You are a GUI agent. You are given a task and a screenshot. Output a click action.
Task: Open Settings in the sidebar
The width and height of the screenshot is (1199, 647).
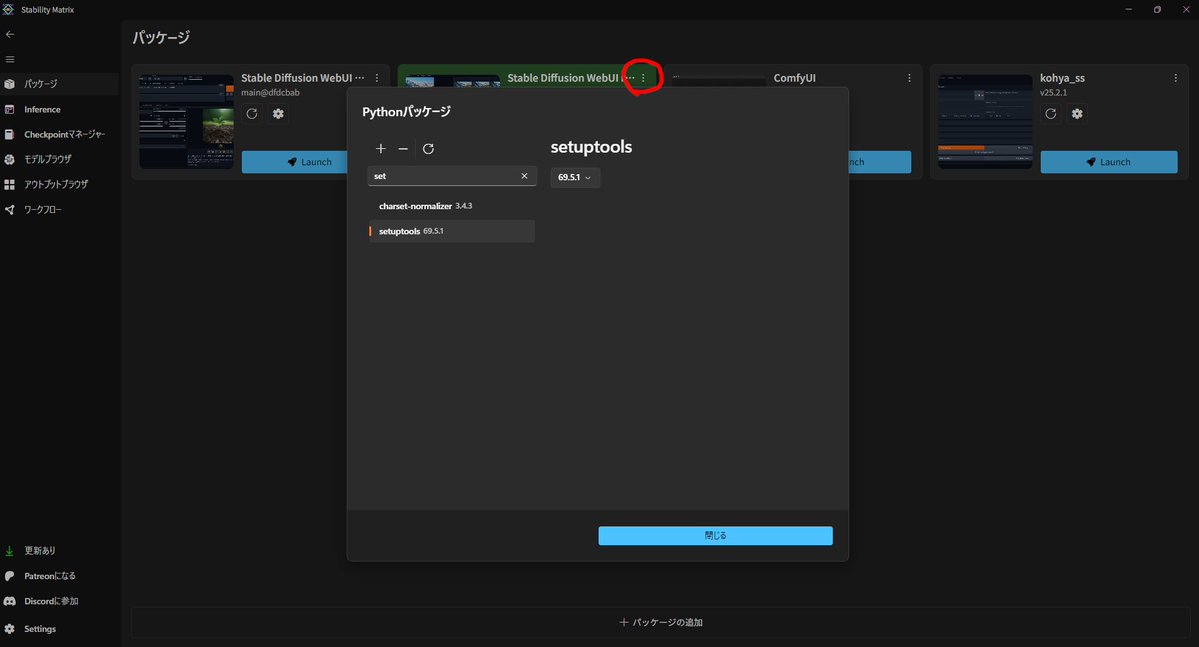(x=60, y=629)
